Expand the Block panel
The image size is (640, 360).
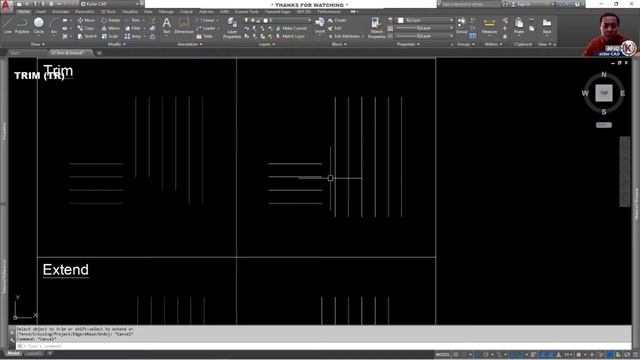[x=339, y=44]
